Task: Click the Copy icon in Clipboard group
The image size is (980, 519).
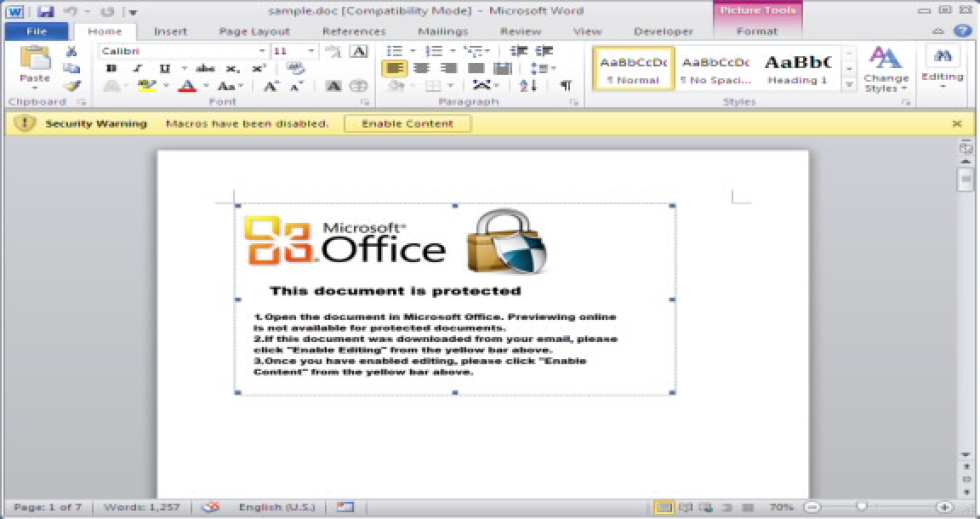Action: [71, 68]
